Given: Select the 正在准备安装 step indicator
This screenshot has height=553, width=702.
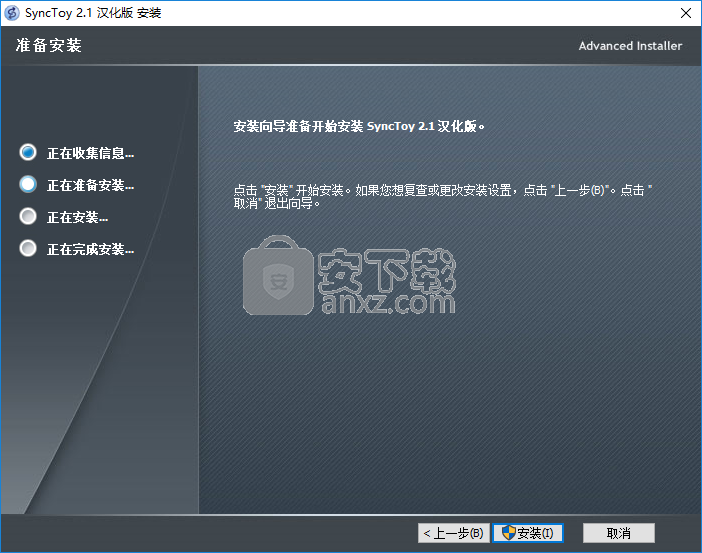Looking at the screenshot, I should pyautogui.click(x=28, y=184).
